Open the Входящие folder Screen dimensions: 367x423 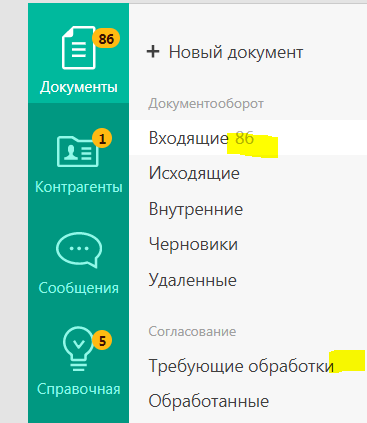click(248, 137)
